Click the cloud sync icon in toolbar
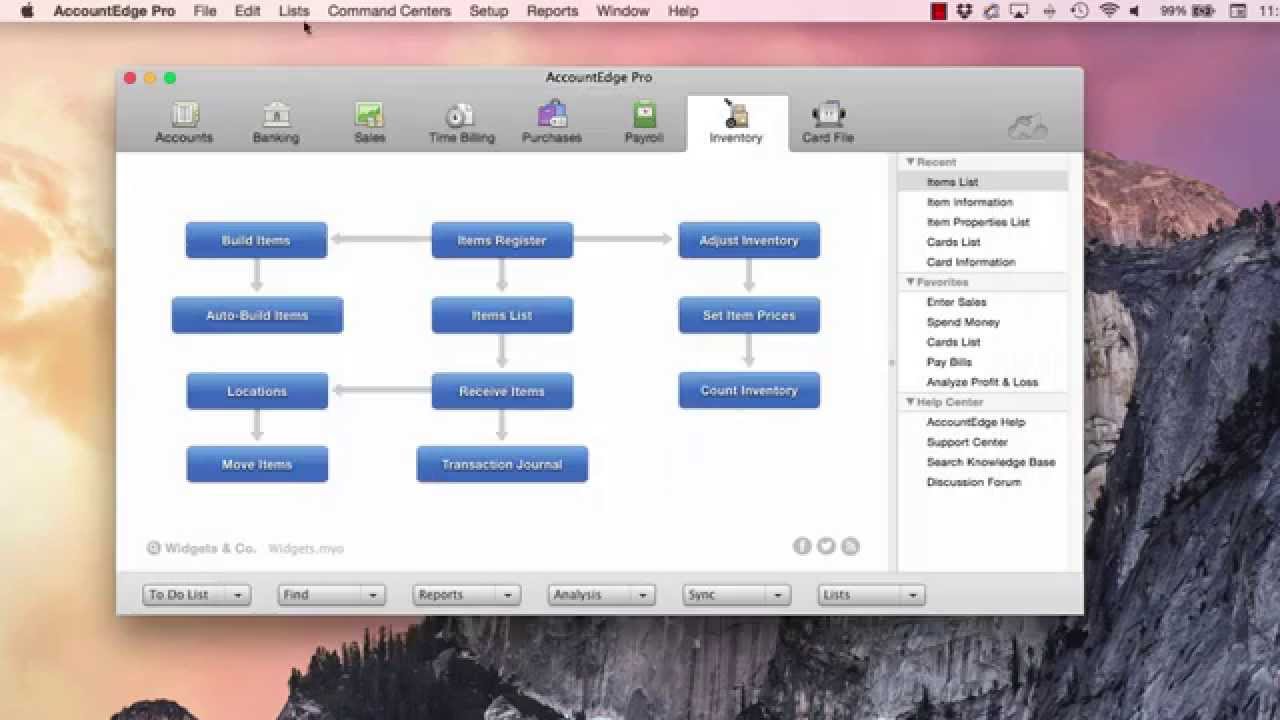 (x=1027, y=126)
